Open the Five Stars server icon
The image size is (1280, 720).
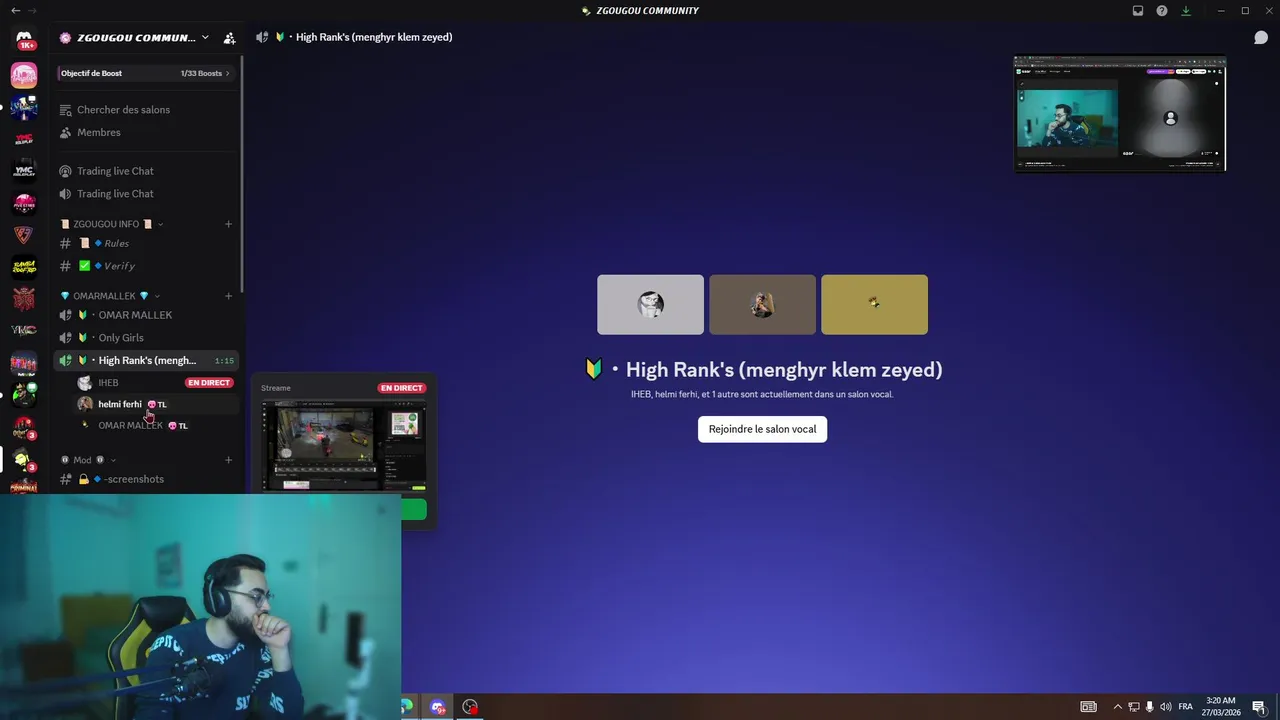click(x=24, y=203)
